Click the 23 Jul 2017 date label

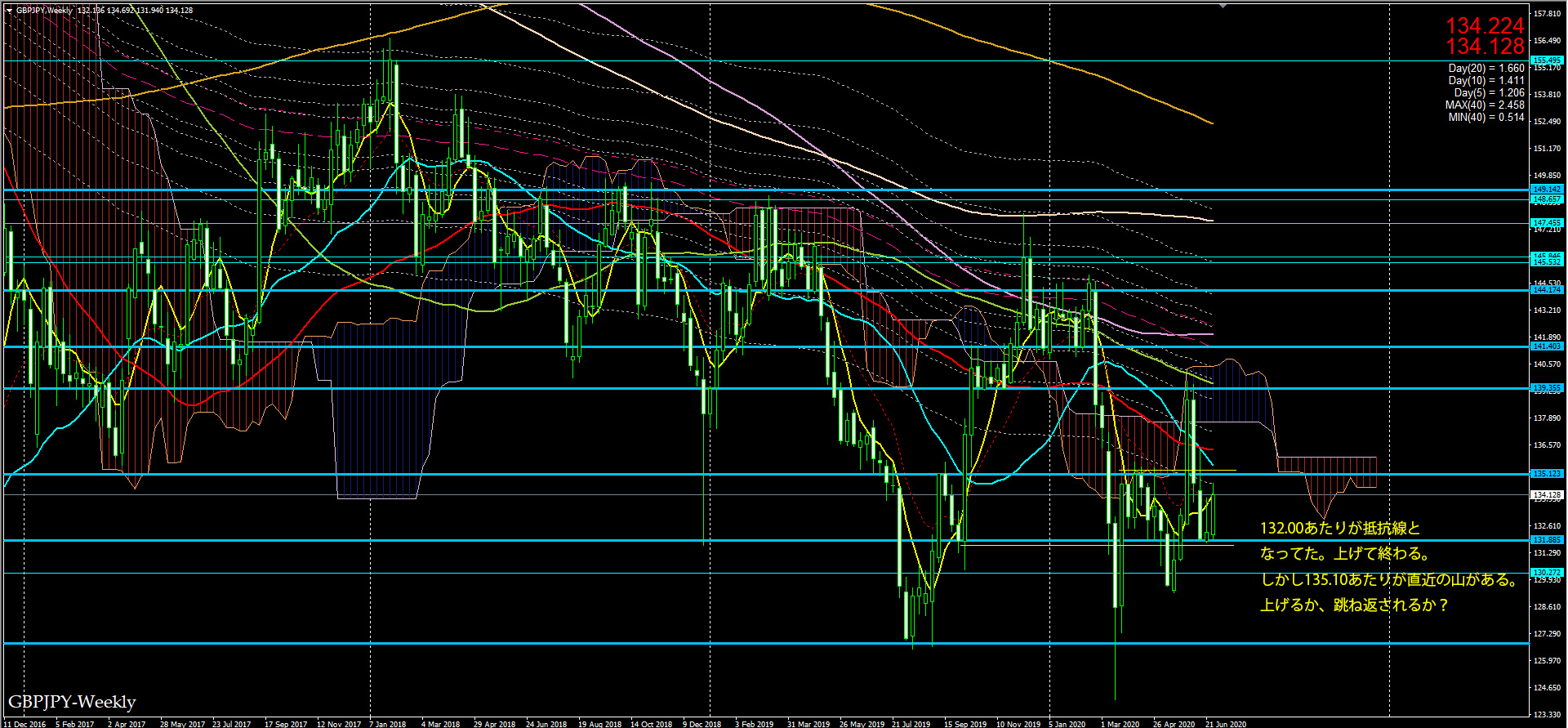(232, 724)
